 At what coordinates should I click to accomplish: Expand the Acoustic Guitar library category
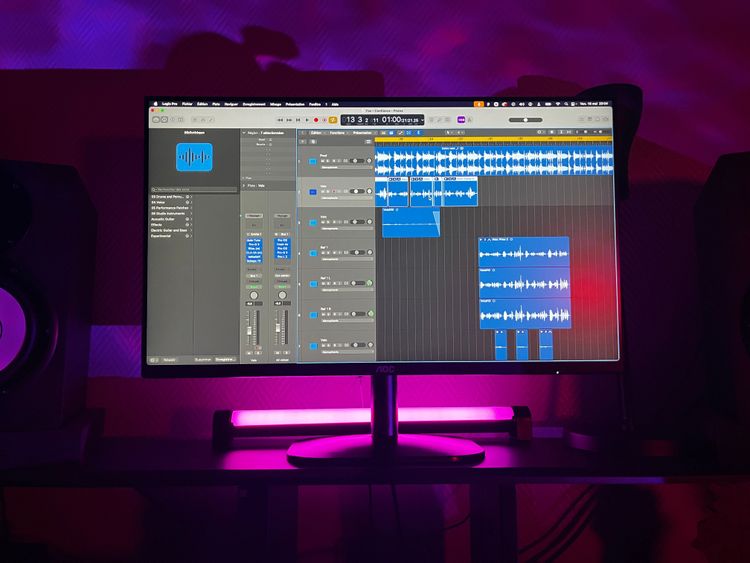[x=191, y=219]
